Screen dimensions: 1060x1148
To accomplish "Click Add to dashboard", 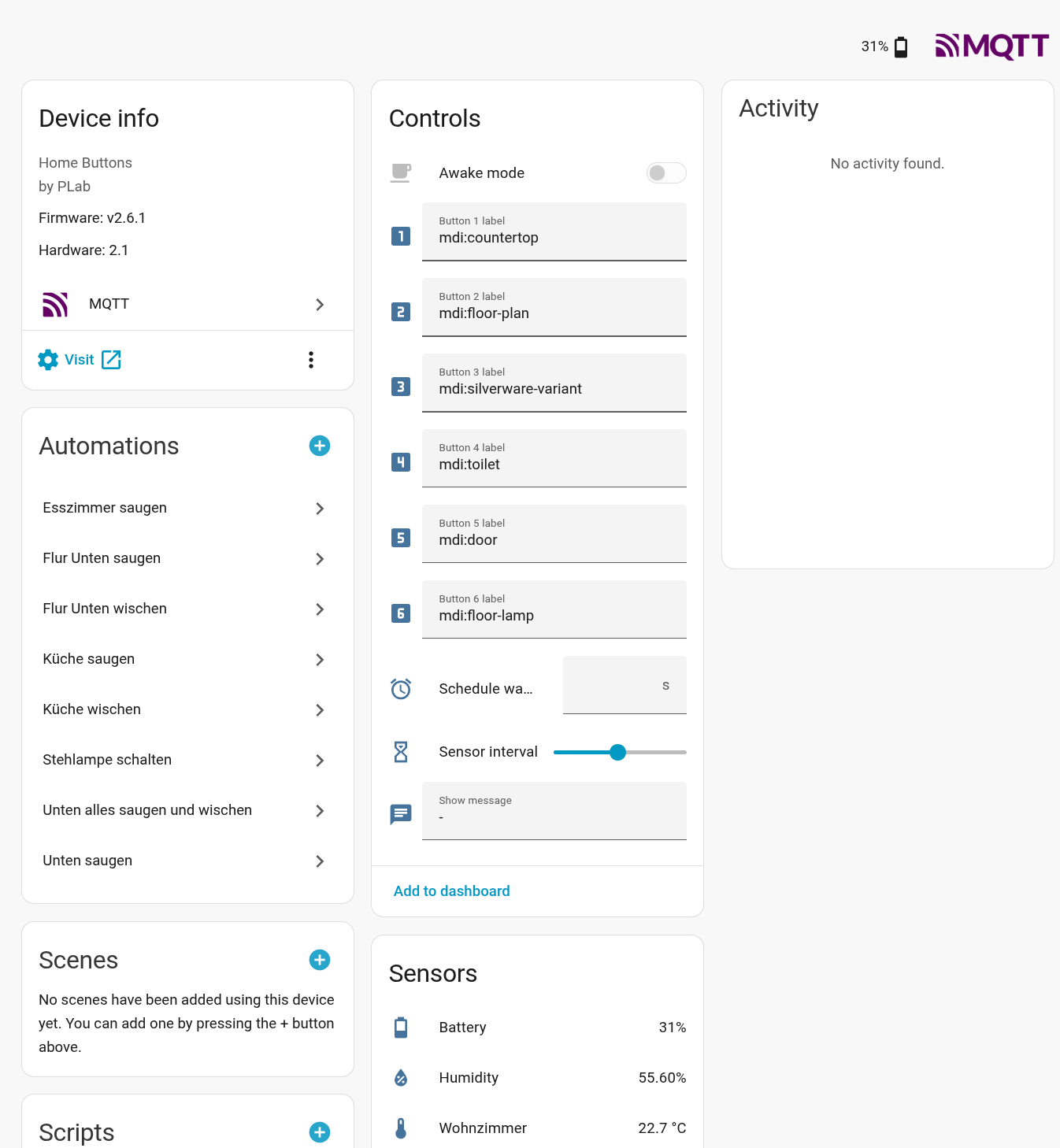I will (x=451, y=891).
